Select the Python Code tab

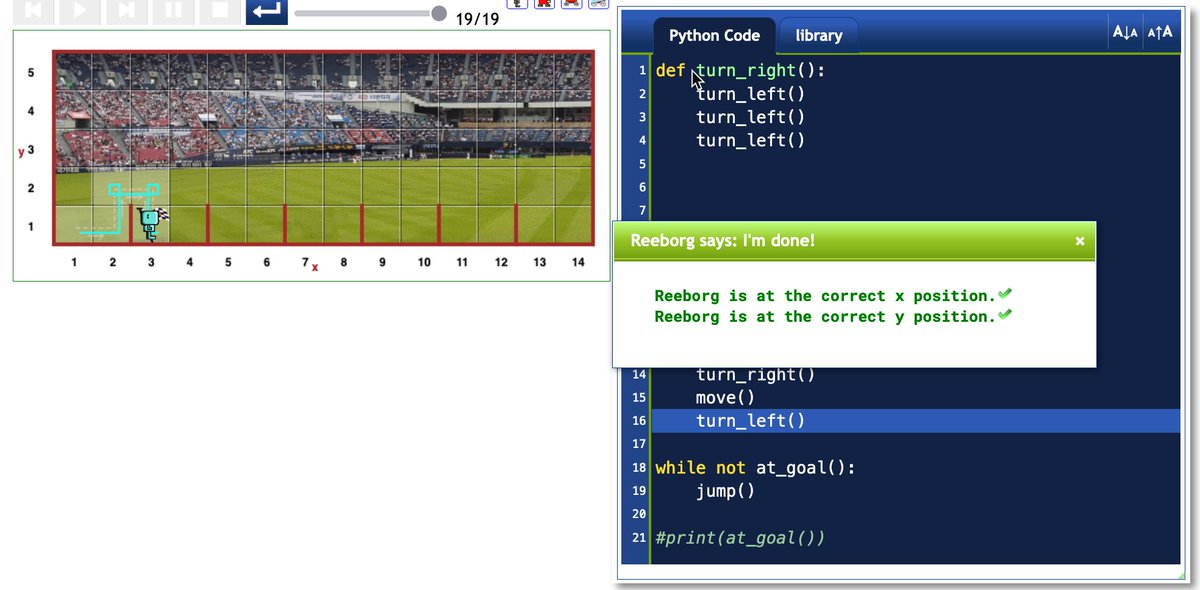coord(715,35)
